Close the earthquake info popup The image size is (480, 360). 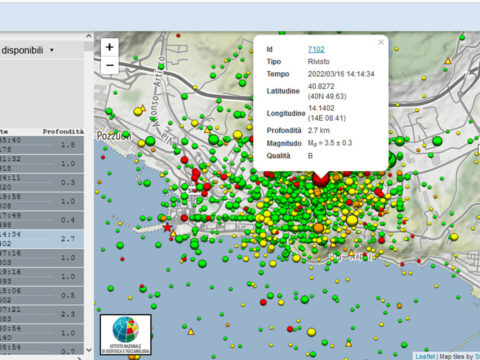(x=381, y=42)
